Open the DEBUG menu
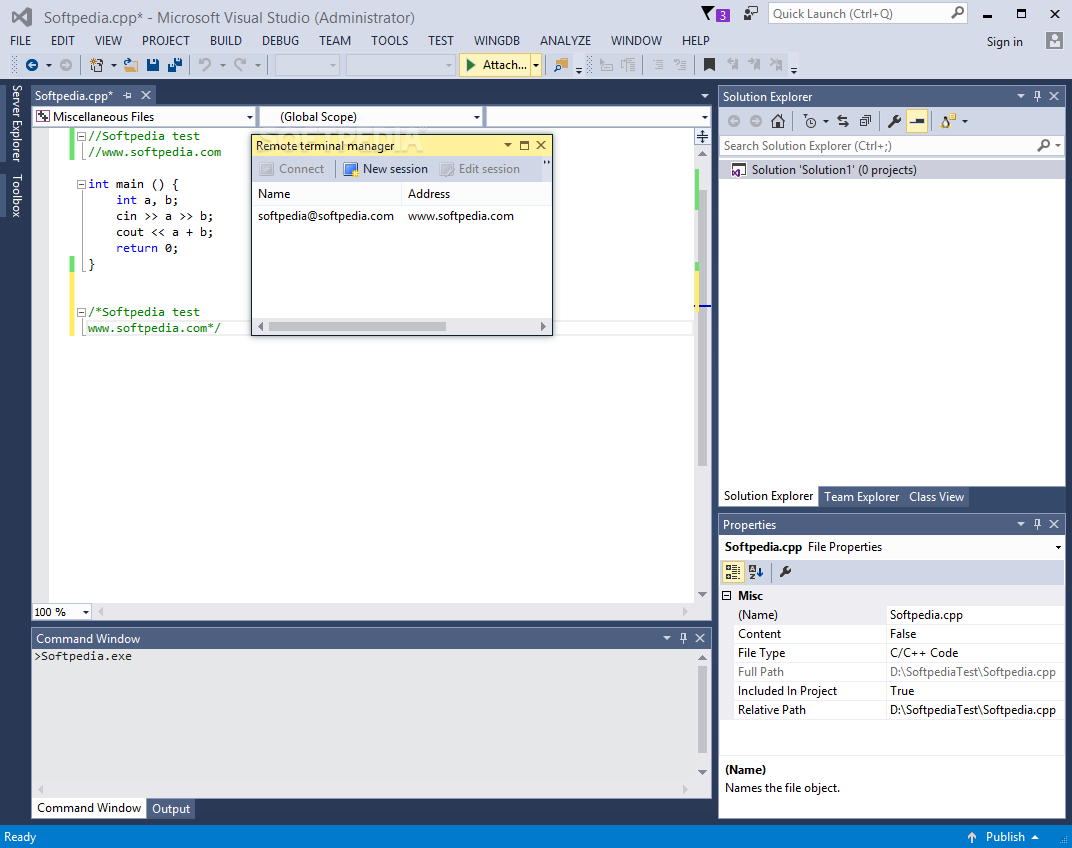The image size is (1072, 848). coord(280,41)
